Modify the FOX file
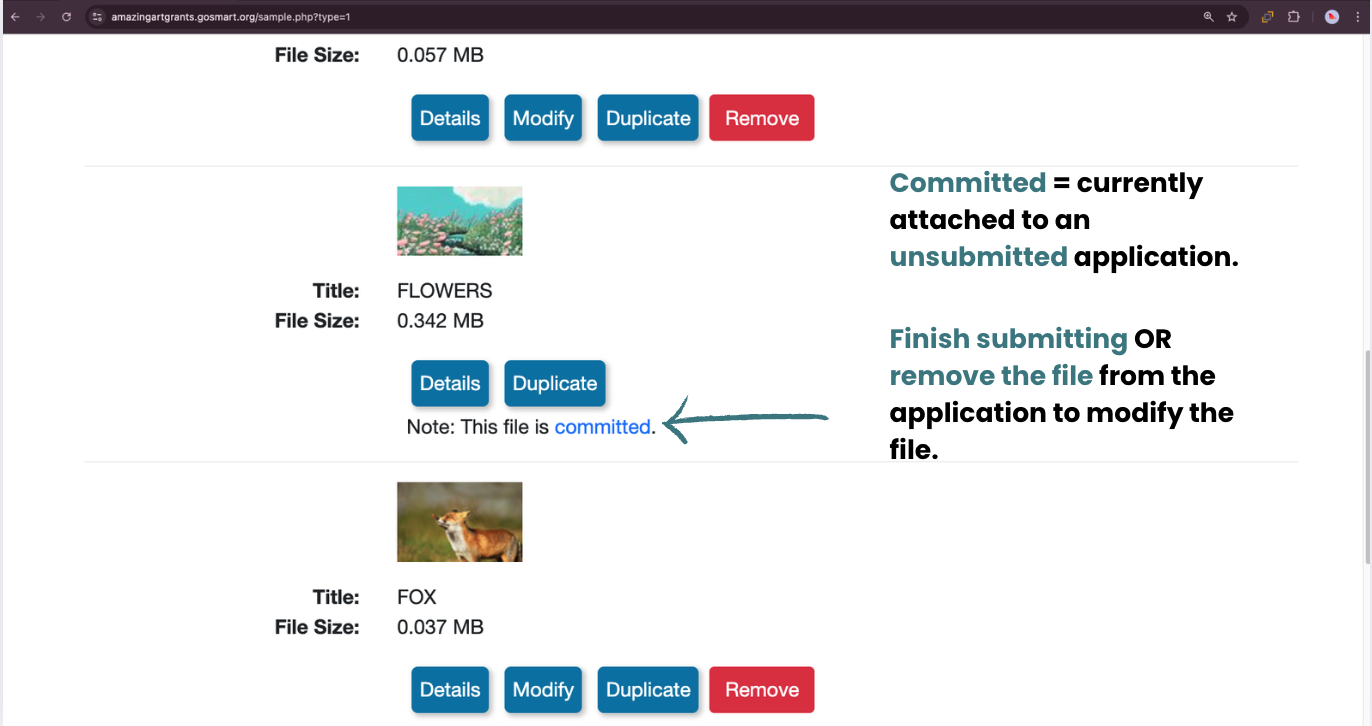The image size is (1372, 726). tap(543, 690)
